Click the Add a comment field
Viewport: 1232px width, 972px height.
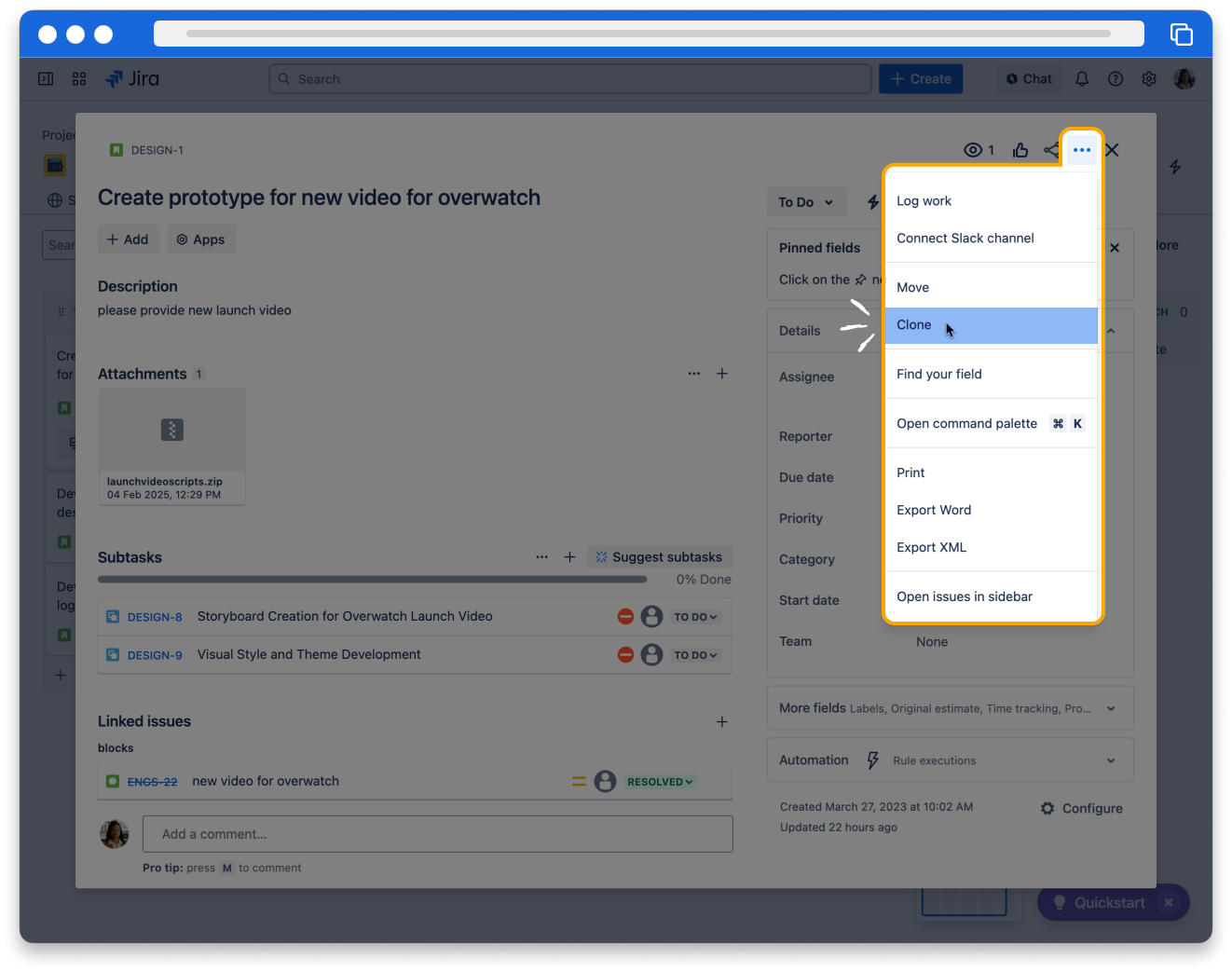pyautogui.click(x=438, y=834)
